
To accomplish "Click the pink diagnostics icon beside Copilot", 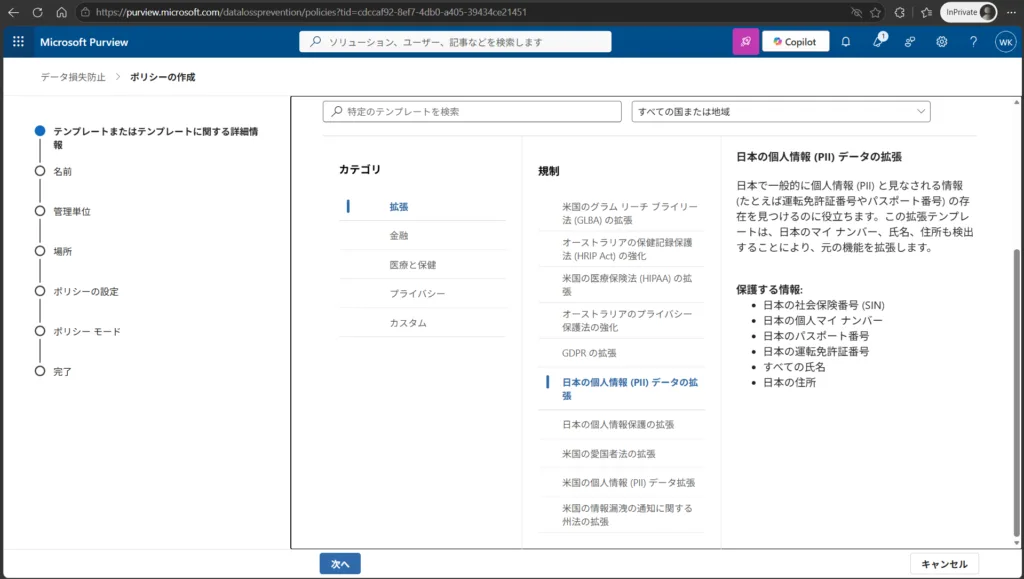I will (x=745, y=42).
